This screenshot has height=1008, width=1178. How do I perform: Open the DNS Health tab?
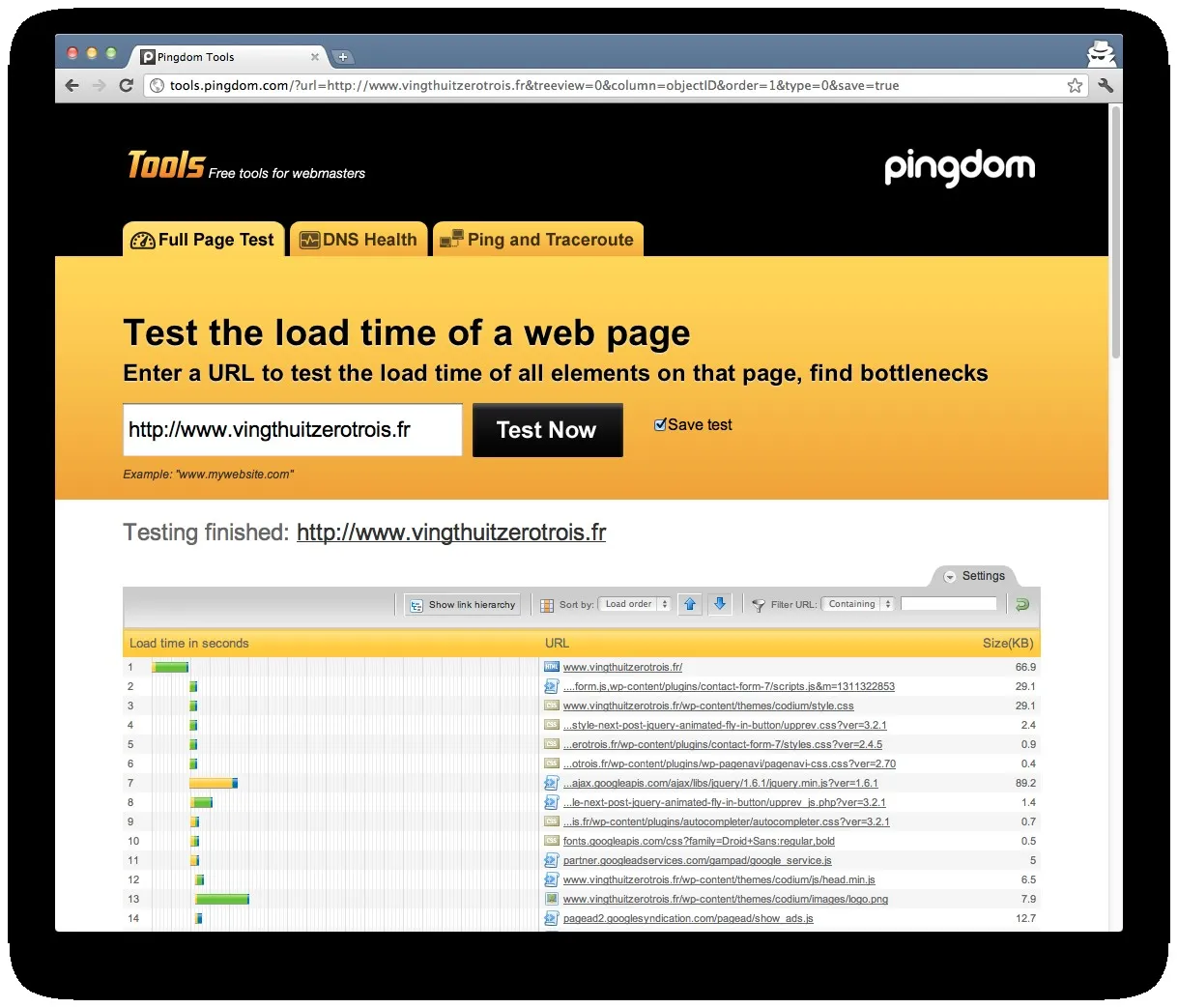(359, 240)
